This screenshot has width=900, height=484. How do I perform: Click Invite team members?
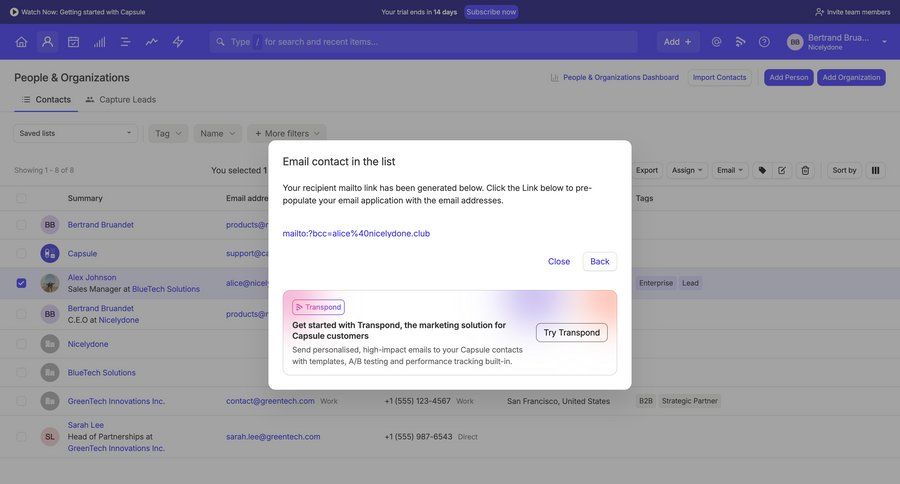click(x=852, y=11)
